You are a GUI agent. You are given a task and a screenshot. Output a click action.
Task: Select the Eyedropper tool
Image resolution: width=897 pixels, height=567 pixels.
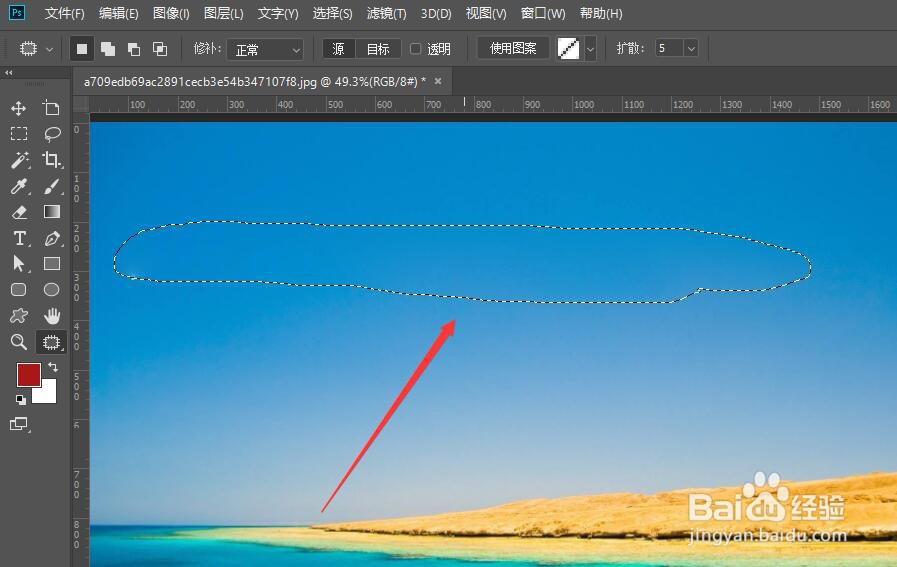(x=19, y=186)
